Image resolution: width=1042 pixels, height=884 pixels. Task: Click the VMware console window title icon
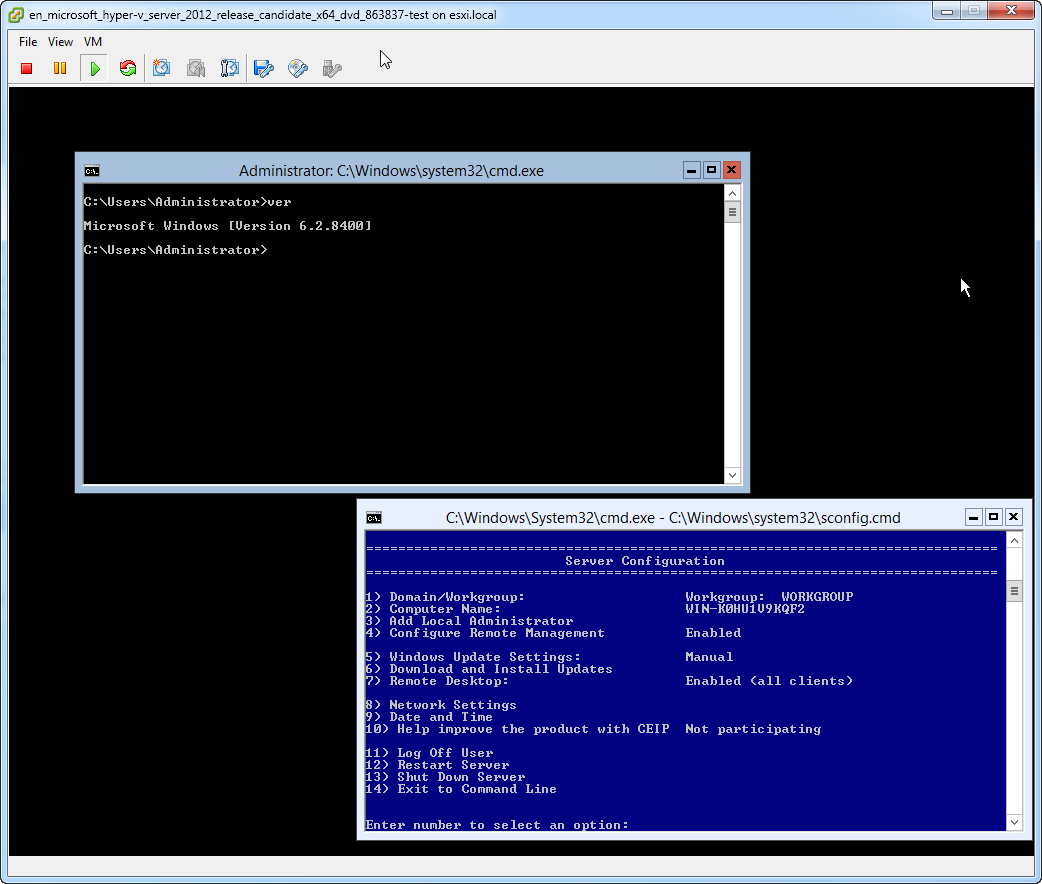(16, 15)
